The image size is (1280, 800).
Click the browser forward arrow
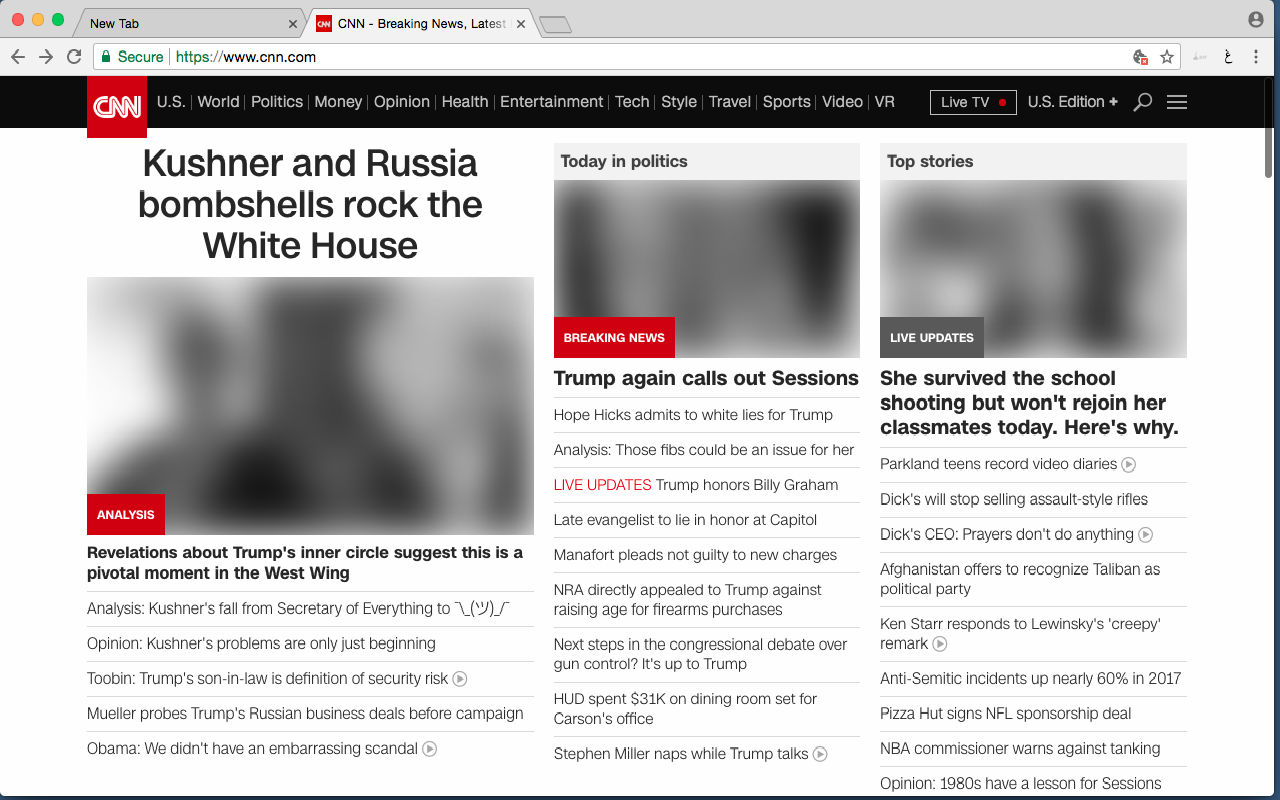tap(46, 57)
